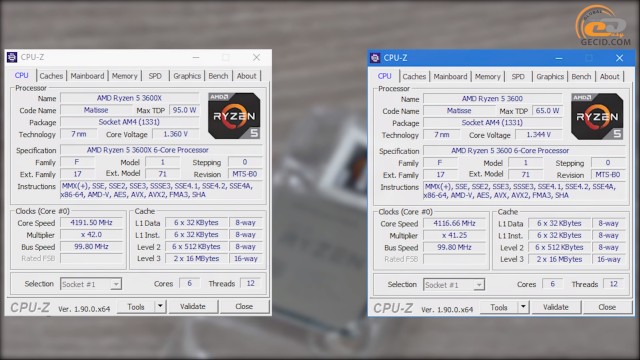Click Validate in the left CPU-Z window
Viewport: 640px width, 360px height.
coord(193,307)
